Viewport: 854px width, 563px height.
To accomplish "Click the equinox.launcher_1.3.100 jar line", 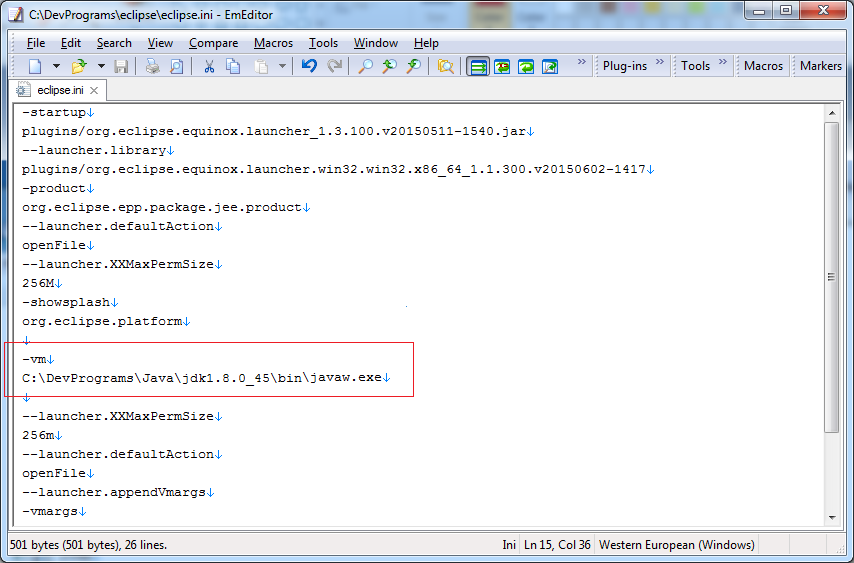I will click(x=278, y=131).
